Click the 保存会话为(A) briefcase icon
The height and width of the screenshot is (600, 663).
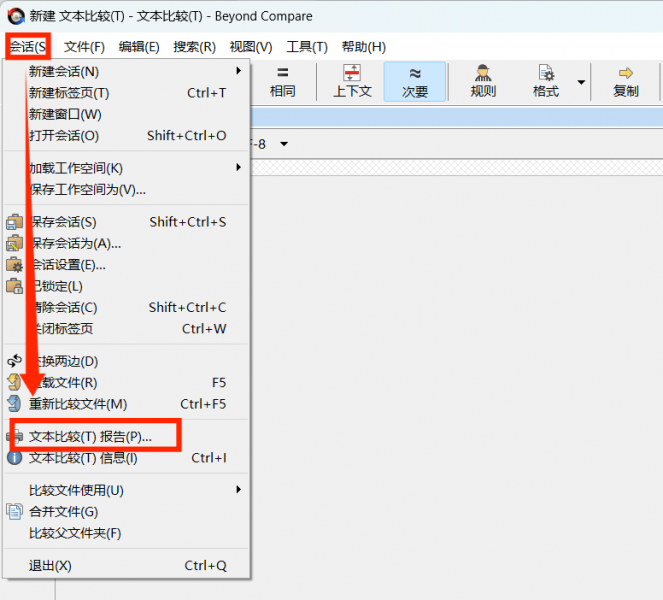tap(14, 243)
